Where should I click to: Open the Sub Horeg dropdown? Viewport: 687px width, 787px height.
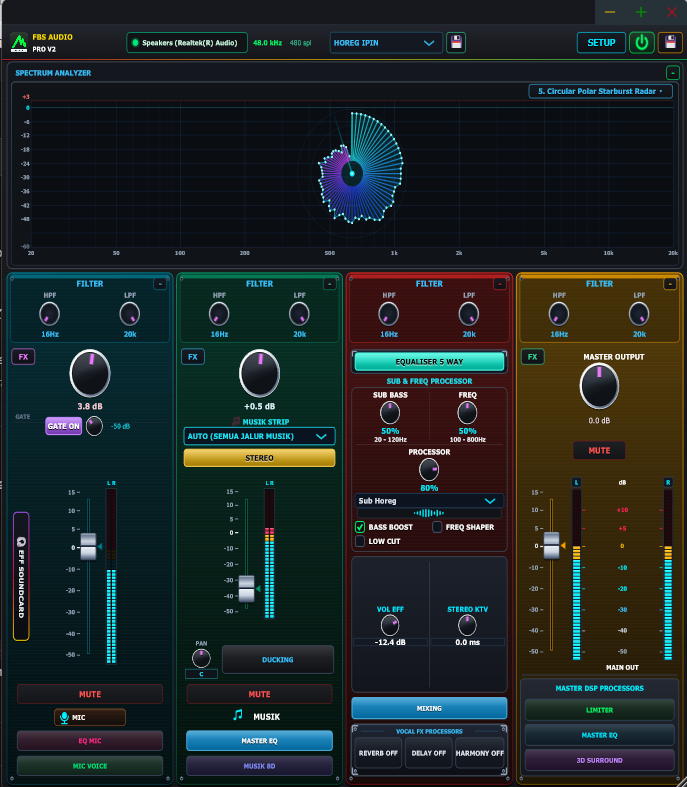(x=429, y=501)
